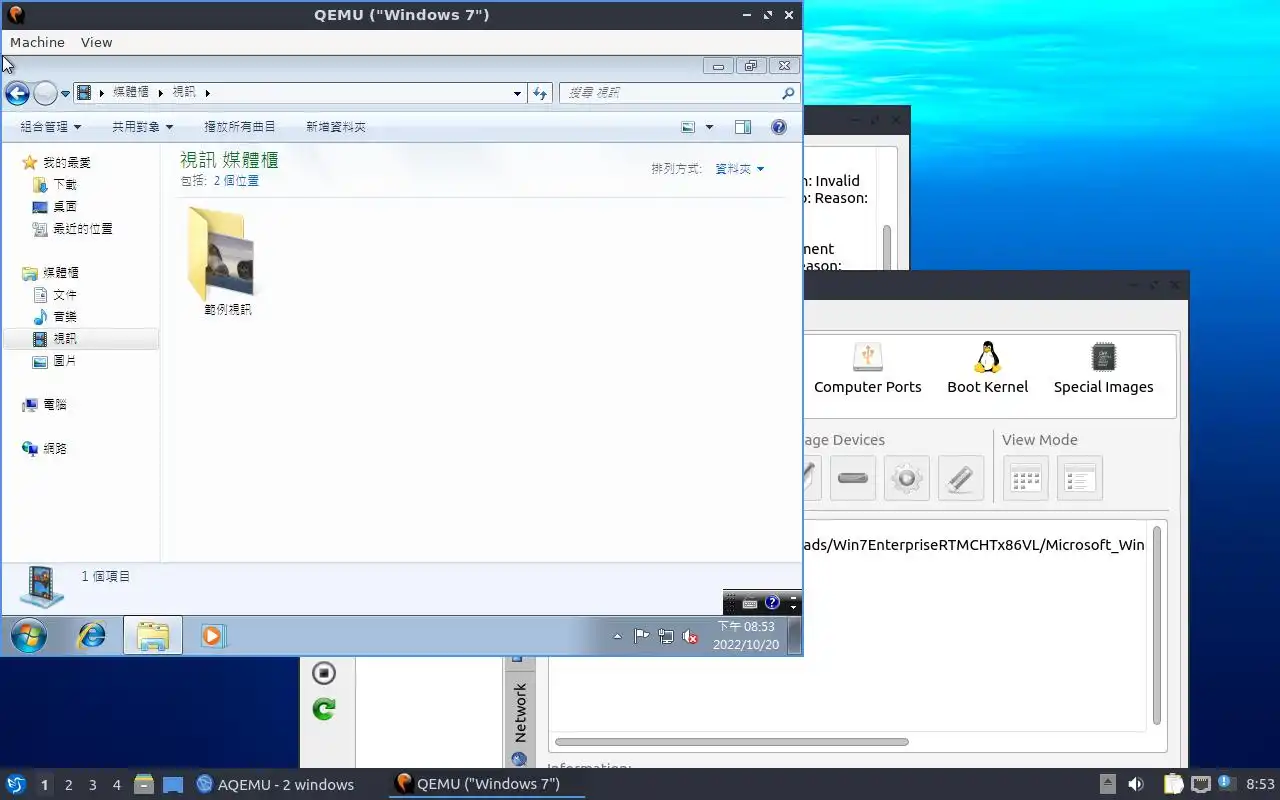Screen dimensions: 1280x800
Task: Click language bar help icon
Action: [772, 603]
